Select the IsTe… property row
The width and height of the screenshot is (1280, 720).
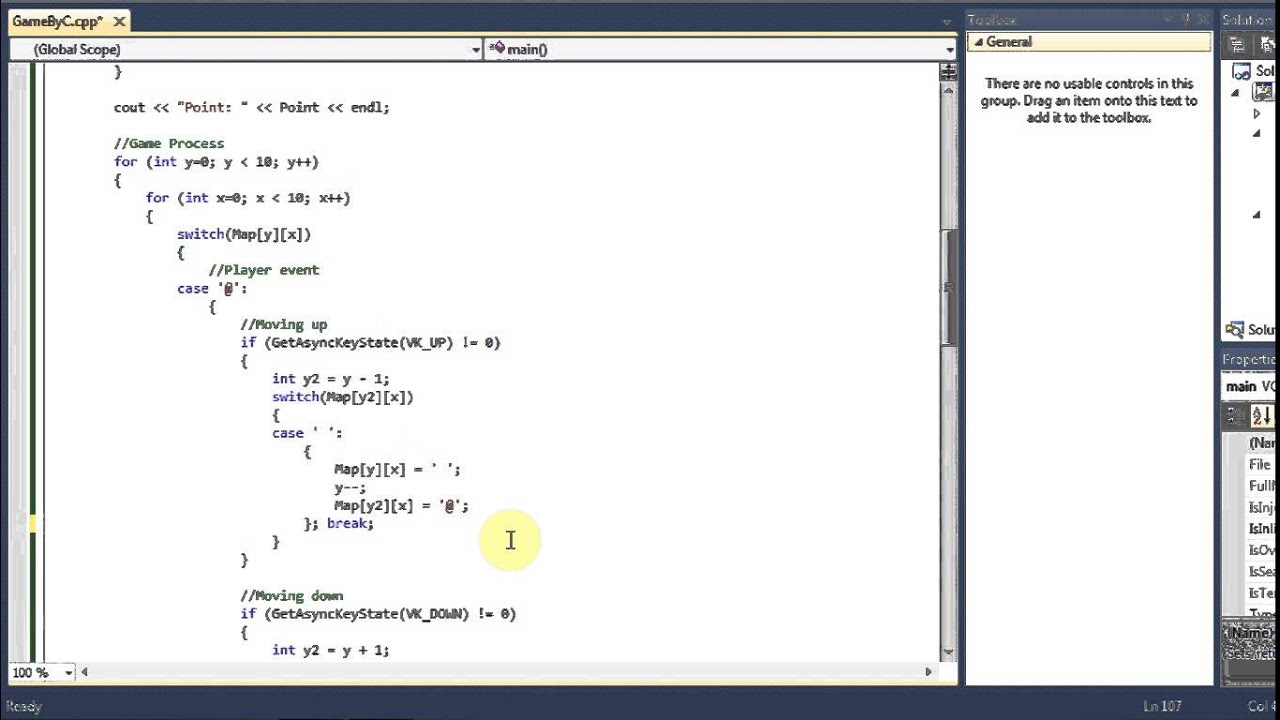[x=1261, y=594]
